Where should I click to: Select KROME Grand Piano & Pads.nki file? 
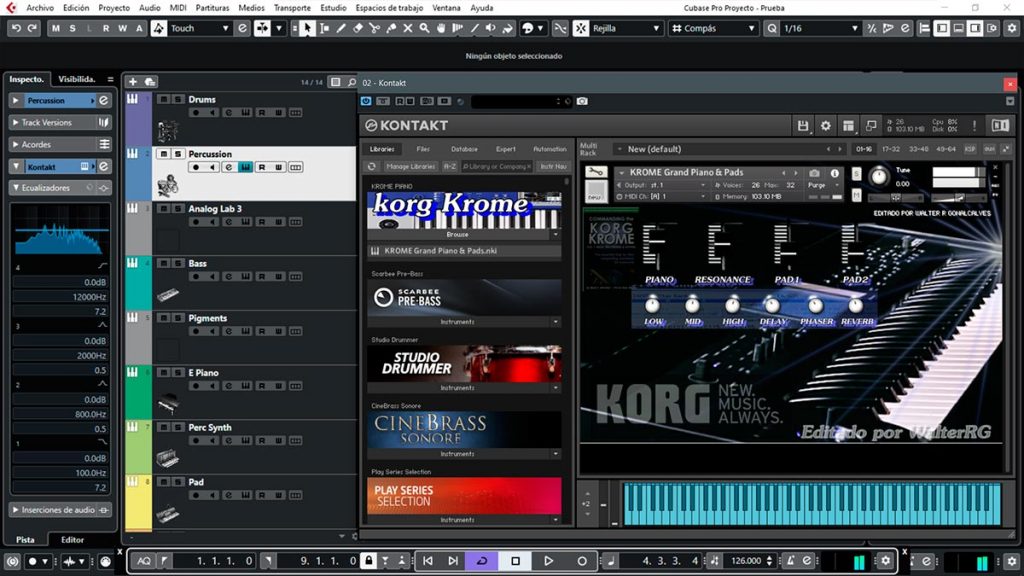[x=464, y=251]
